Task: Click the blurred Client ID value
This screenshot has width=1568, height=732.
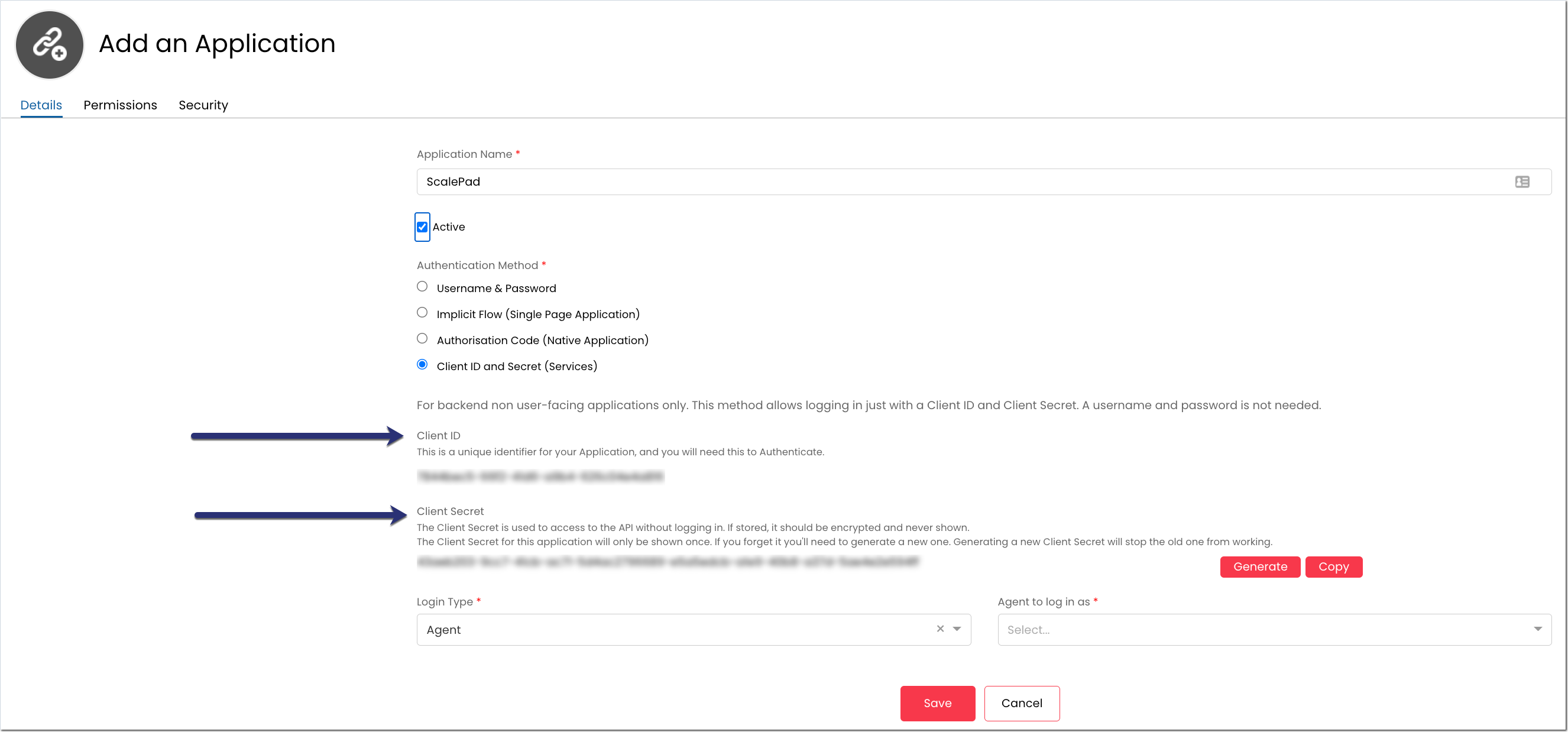Action: 540,477
